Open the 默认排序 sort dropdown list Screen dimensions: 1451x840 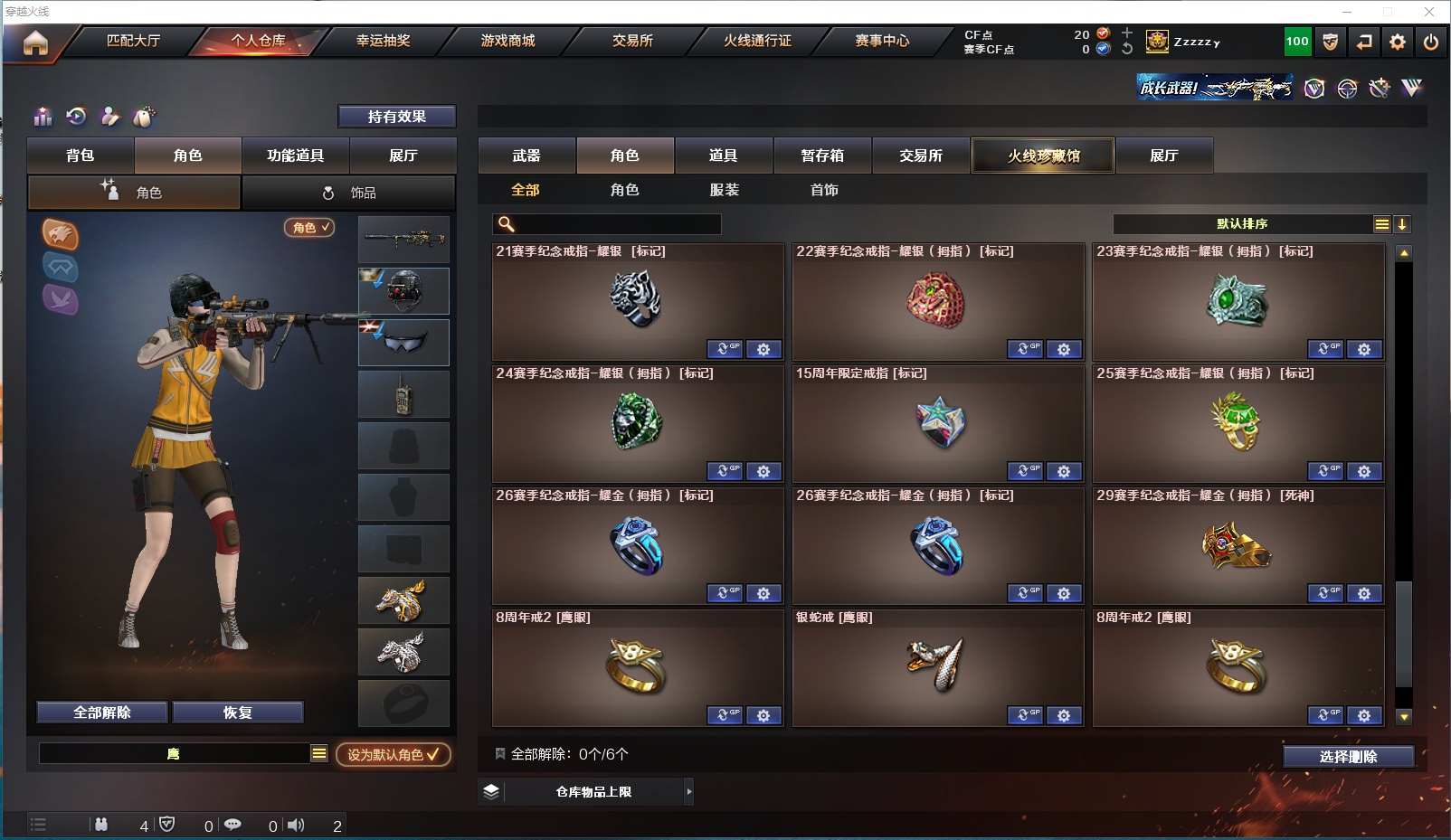click(x=1381, y=224)
